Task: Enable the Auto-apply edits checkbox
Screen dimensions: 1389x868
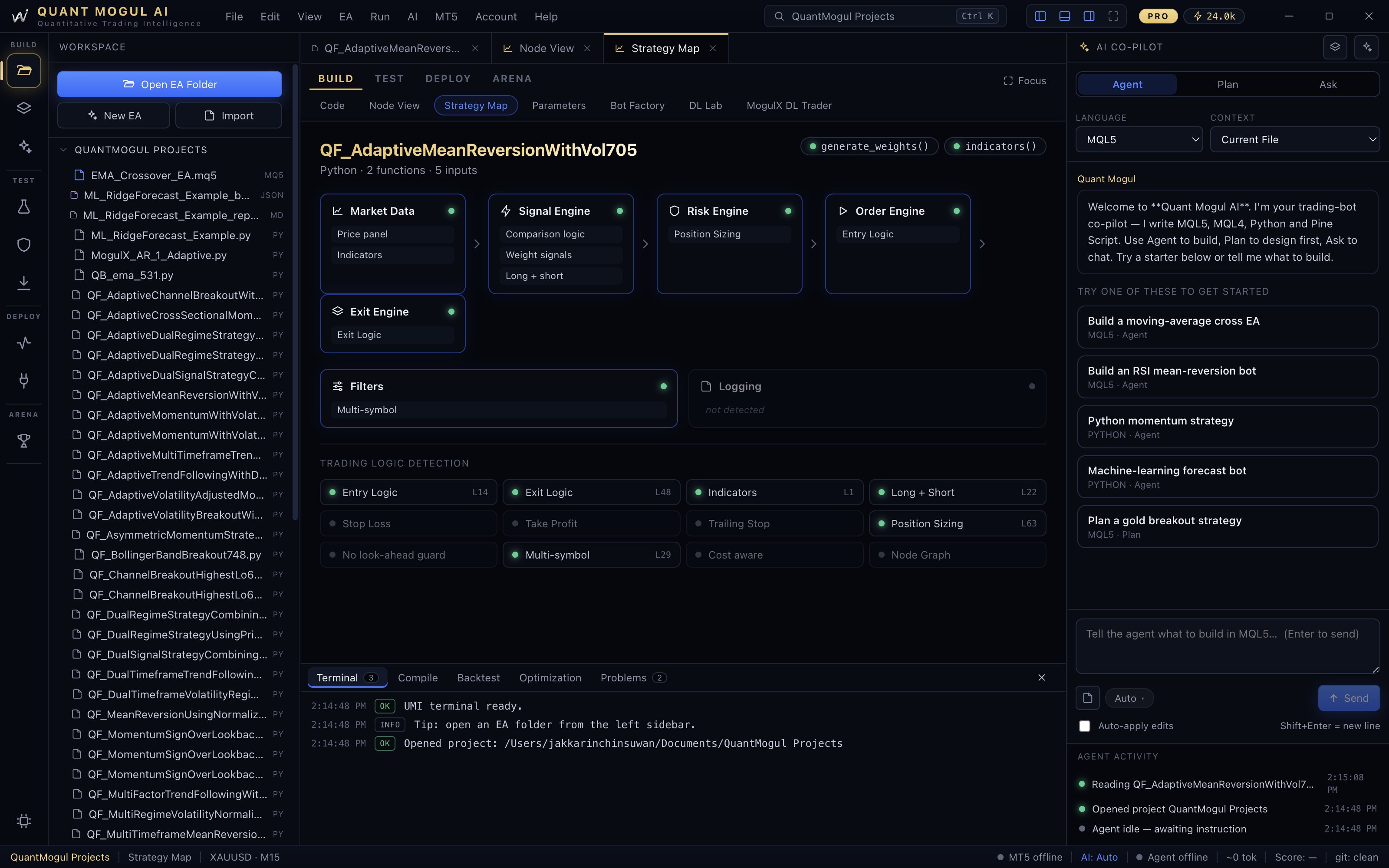Action: point(1084,726)
